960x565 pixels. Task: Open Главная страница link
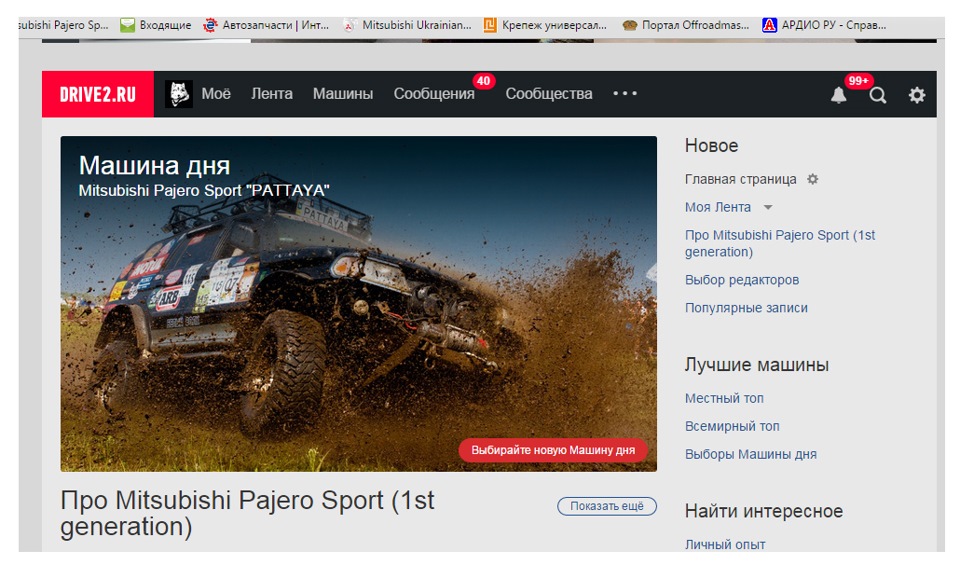coord(741,179)
